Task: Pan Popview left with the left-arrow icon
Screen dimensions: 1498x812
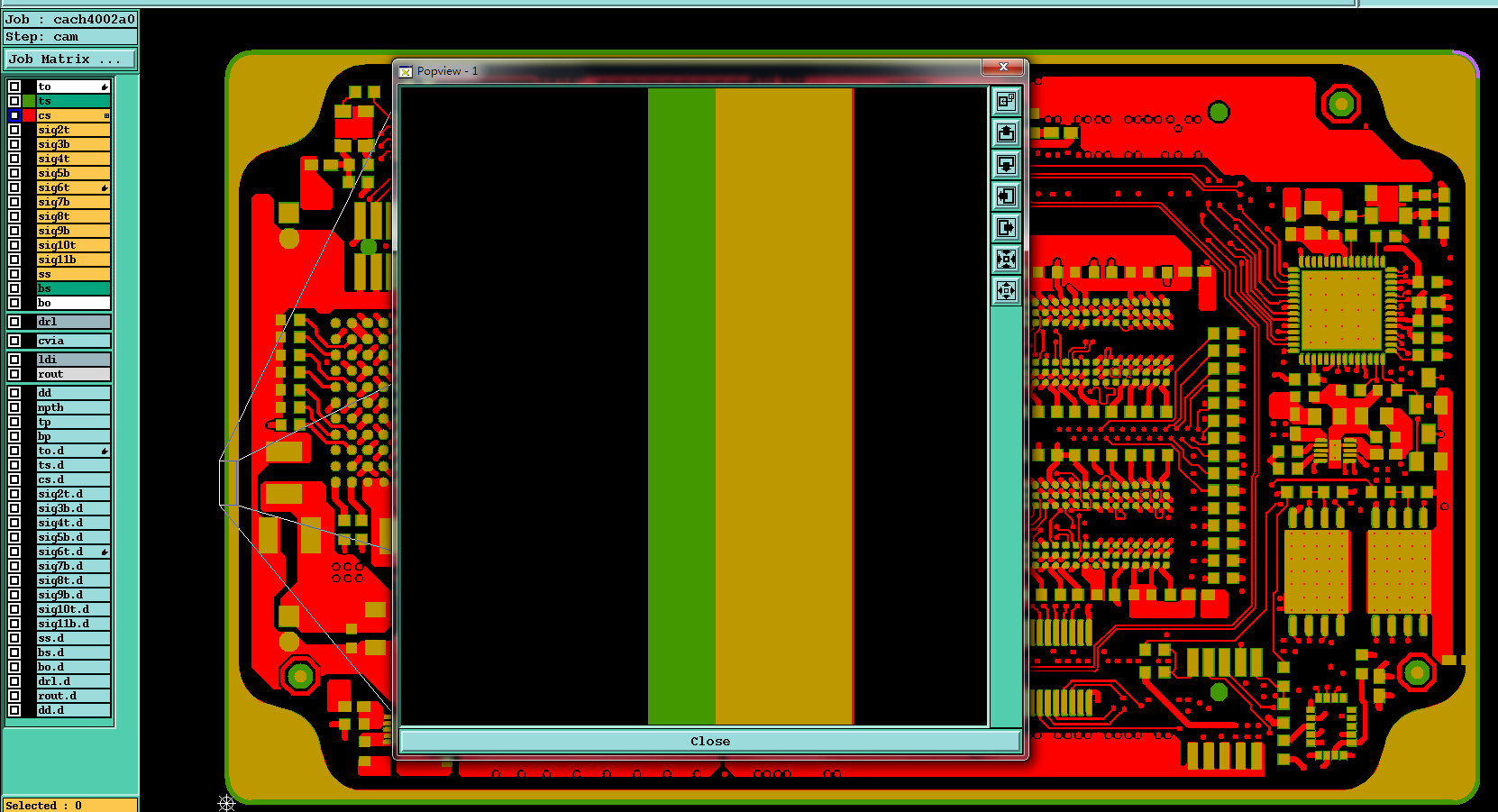Action: 1006,196
